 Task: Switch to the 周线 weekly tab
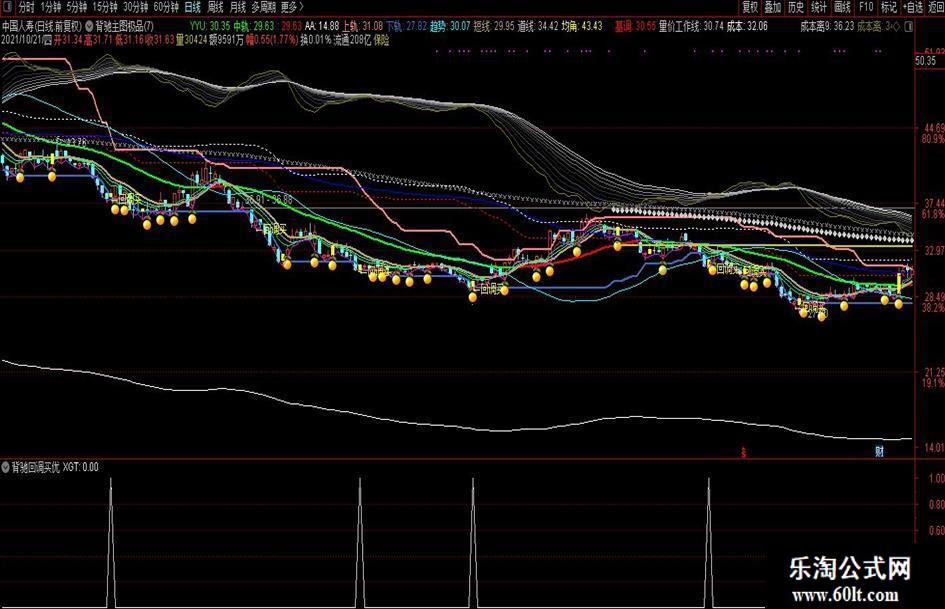pos(215,7)
